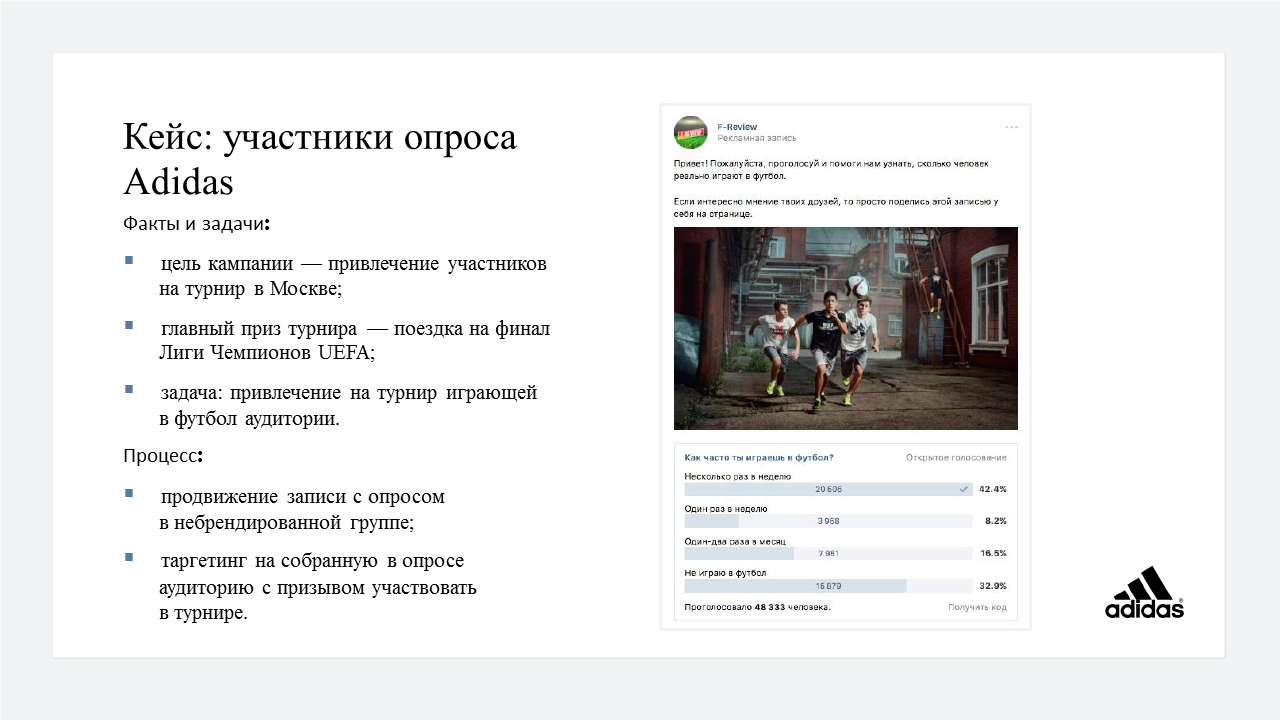
Task: Click the 16.5% result value
Action: point(992,553)
